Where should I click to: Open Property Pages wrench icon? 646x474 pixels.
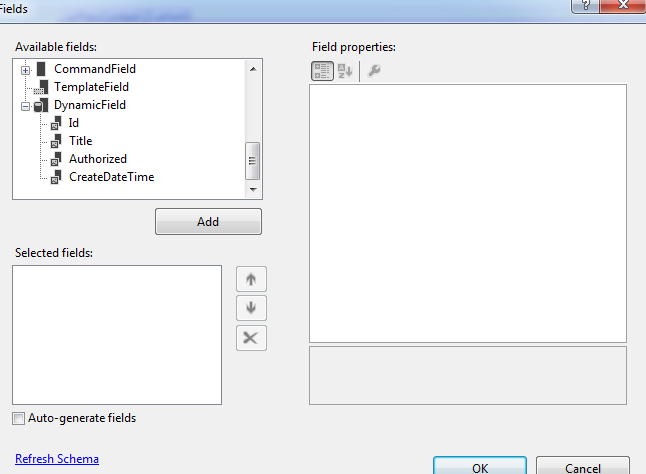click(374, 71)
